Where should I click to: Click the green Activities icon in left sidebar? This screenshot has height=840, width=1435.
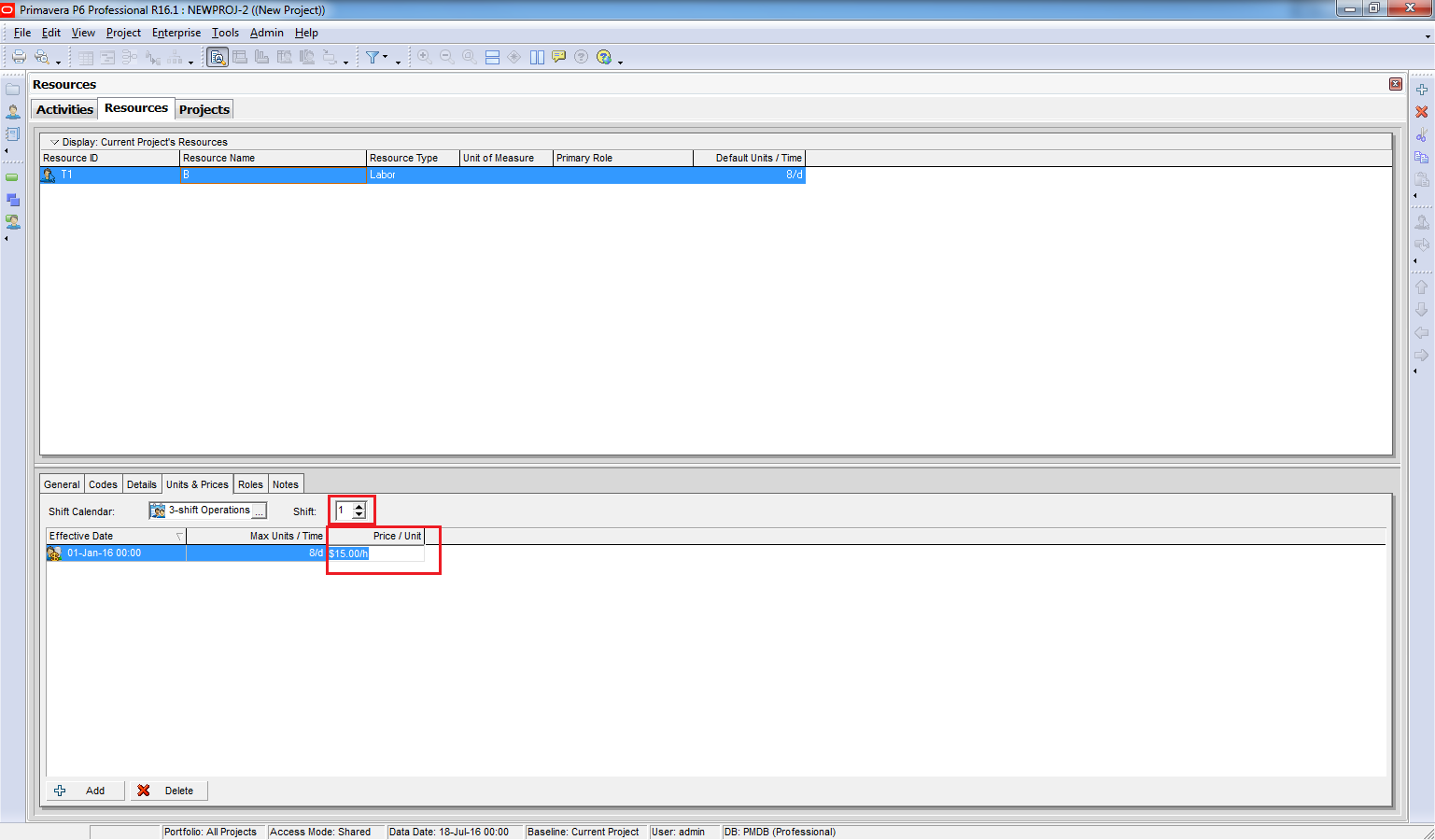point(12,177)
